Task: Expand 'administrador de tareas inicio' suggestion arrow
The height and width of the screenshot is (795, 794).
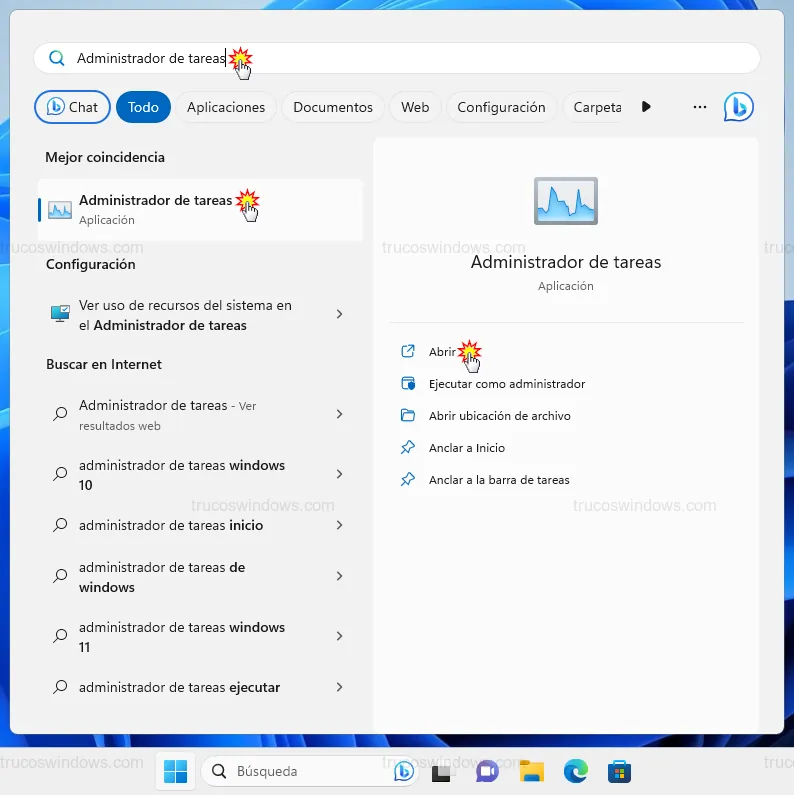Action: [339, 525]
